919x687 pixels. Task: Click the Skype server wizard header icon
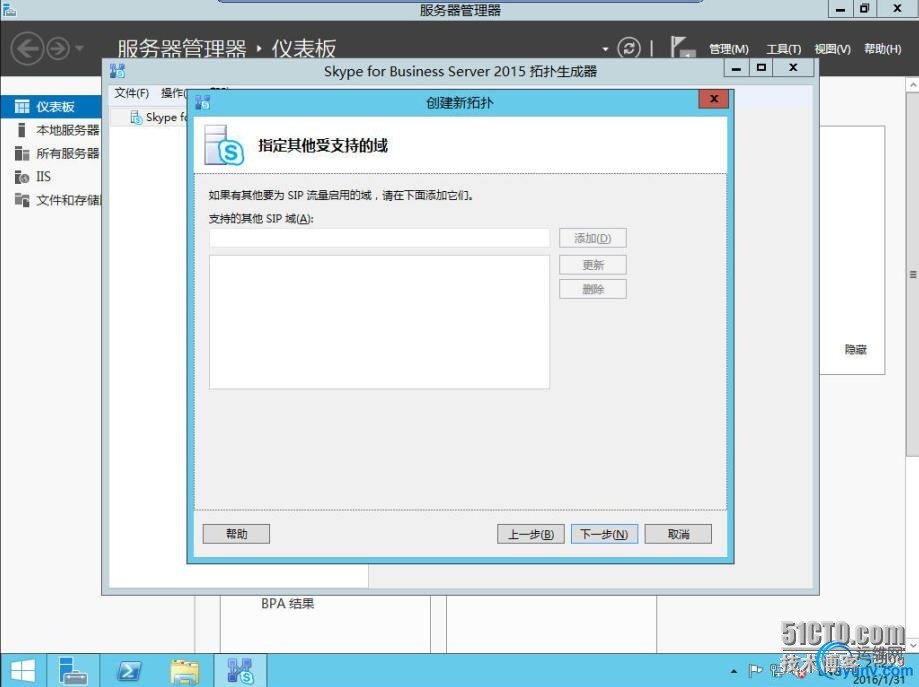(224, 145)
